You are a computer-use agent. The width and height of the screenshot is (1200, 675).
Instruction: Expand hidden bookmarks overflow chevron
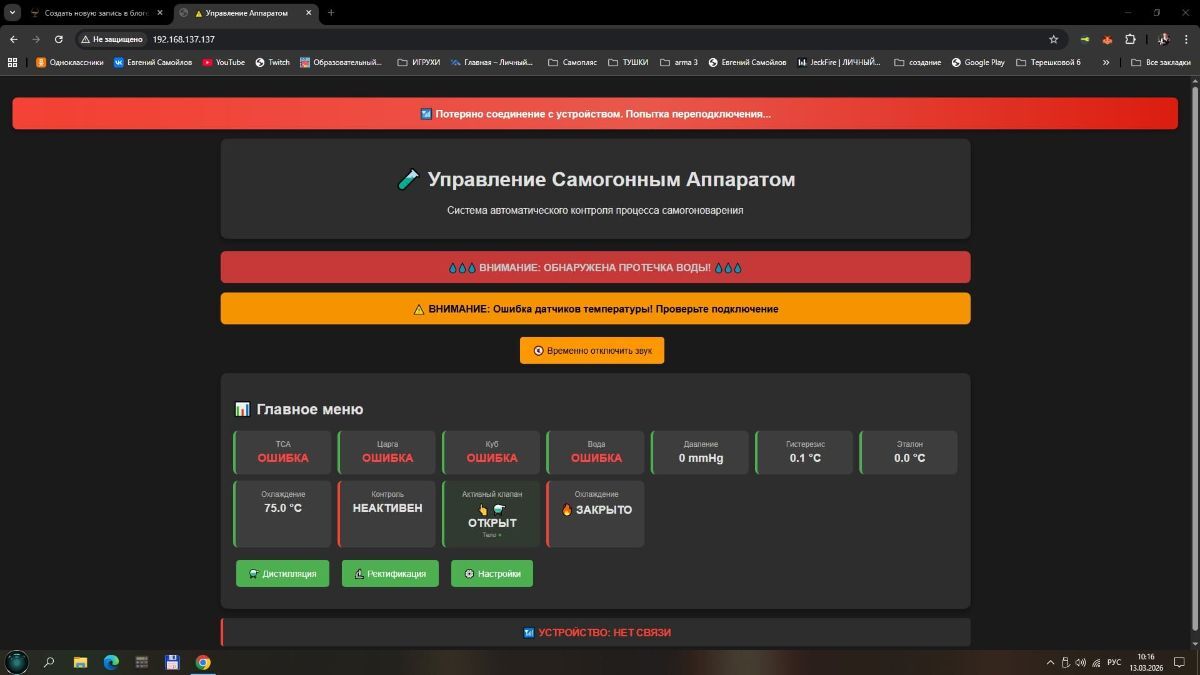[x=1106, y=62]
